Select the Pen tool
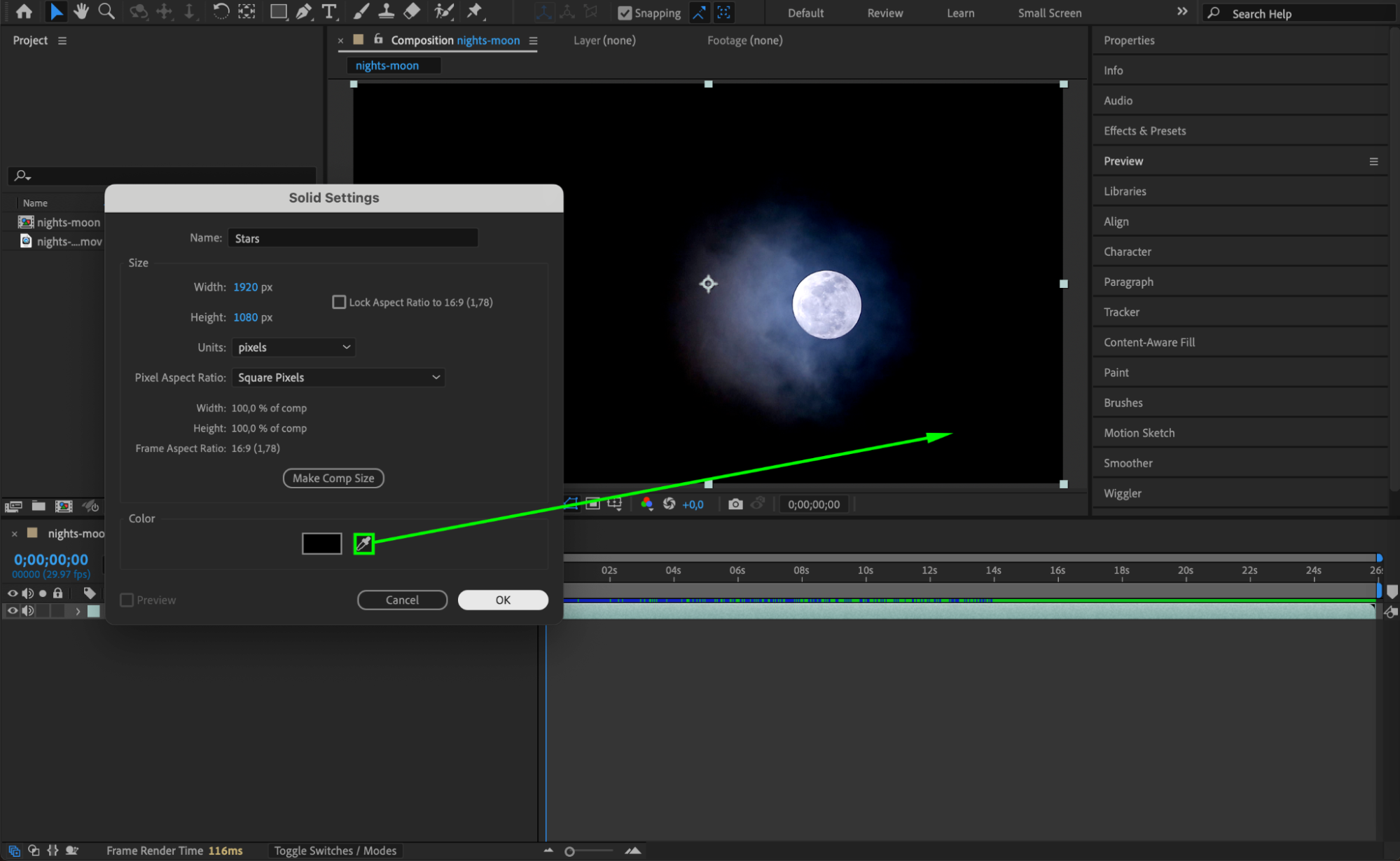The image size is (1400, 861). coord(303,11)
